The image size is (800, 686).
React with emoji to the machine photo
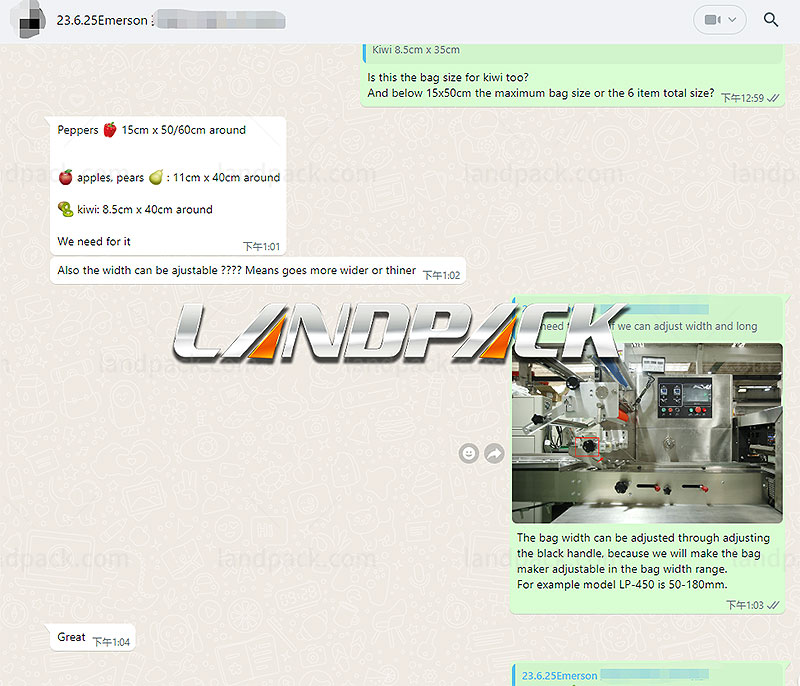click(x=468, y=453)
